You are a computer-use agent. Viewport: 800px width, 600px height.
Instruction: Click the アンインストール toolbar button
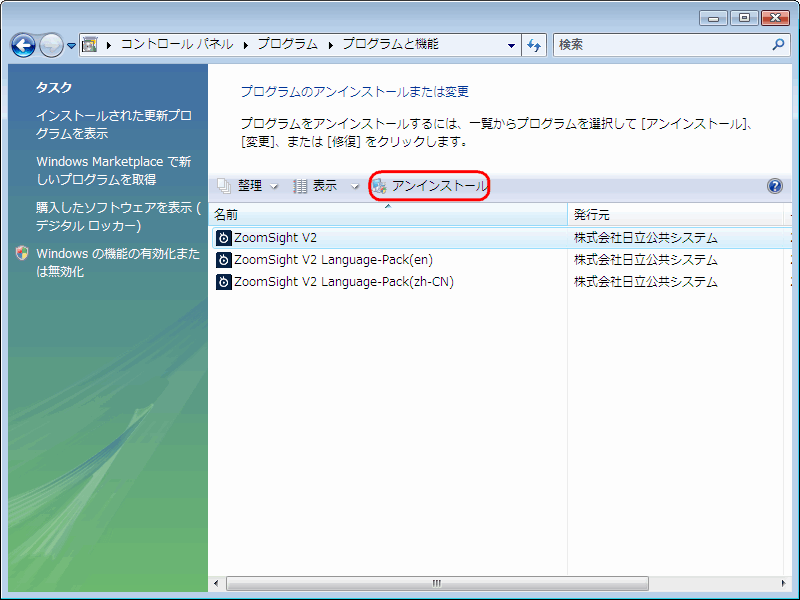click(x=430, y=186)
